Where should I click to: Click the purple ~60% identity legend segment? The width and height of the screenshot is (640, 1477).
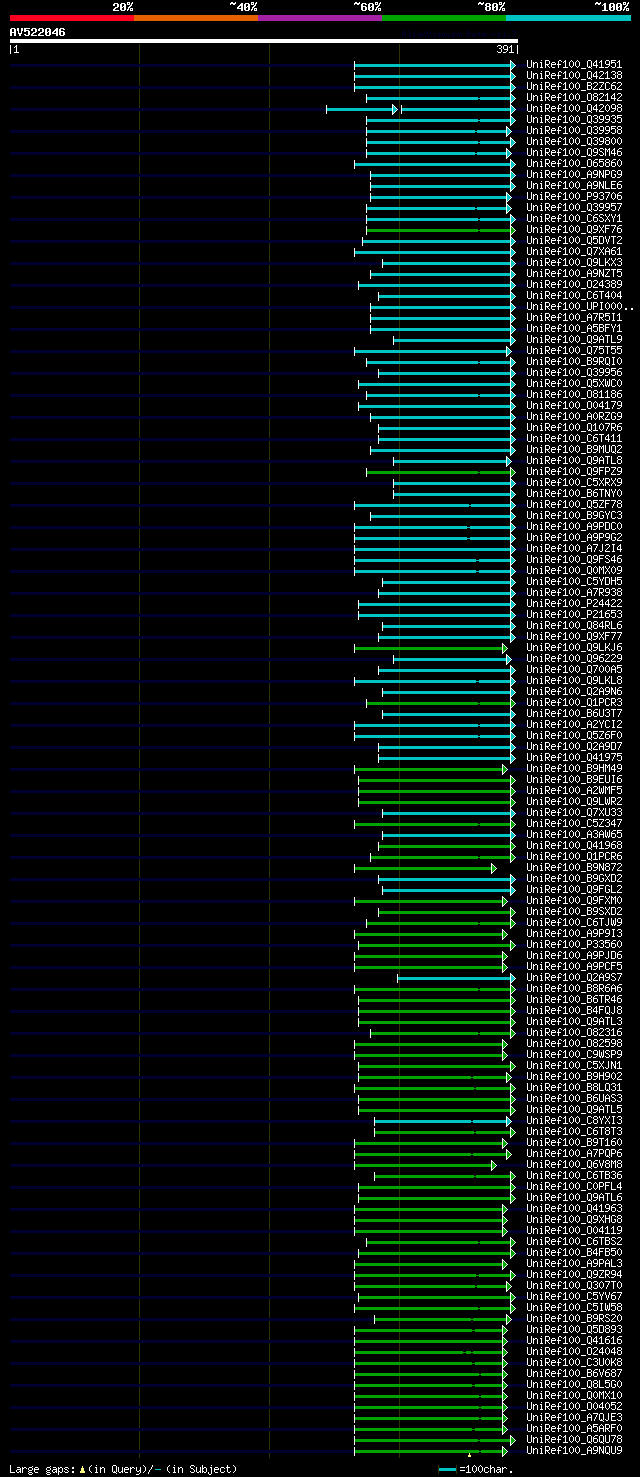[x=319, y=18]
